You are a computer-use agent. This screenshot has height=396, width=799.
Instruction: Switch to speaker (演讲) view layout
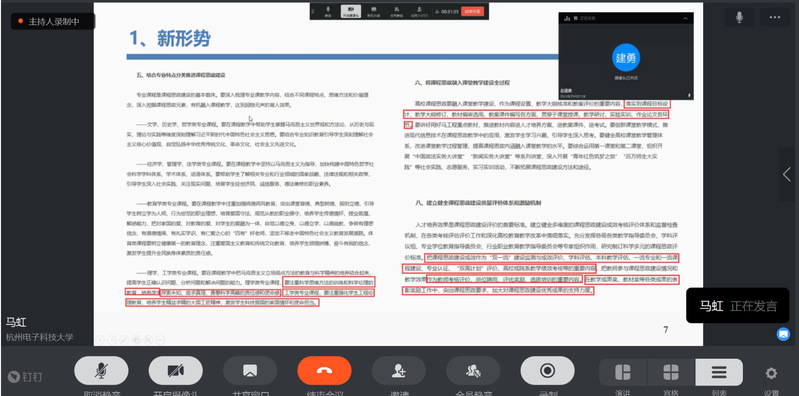(x=623, y=373)
